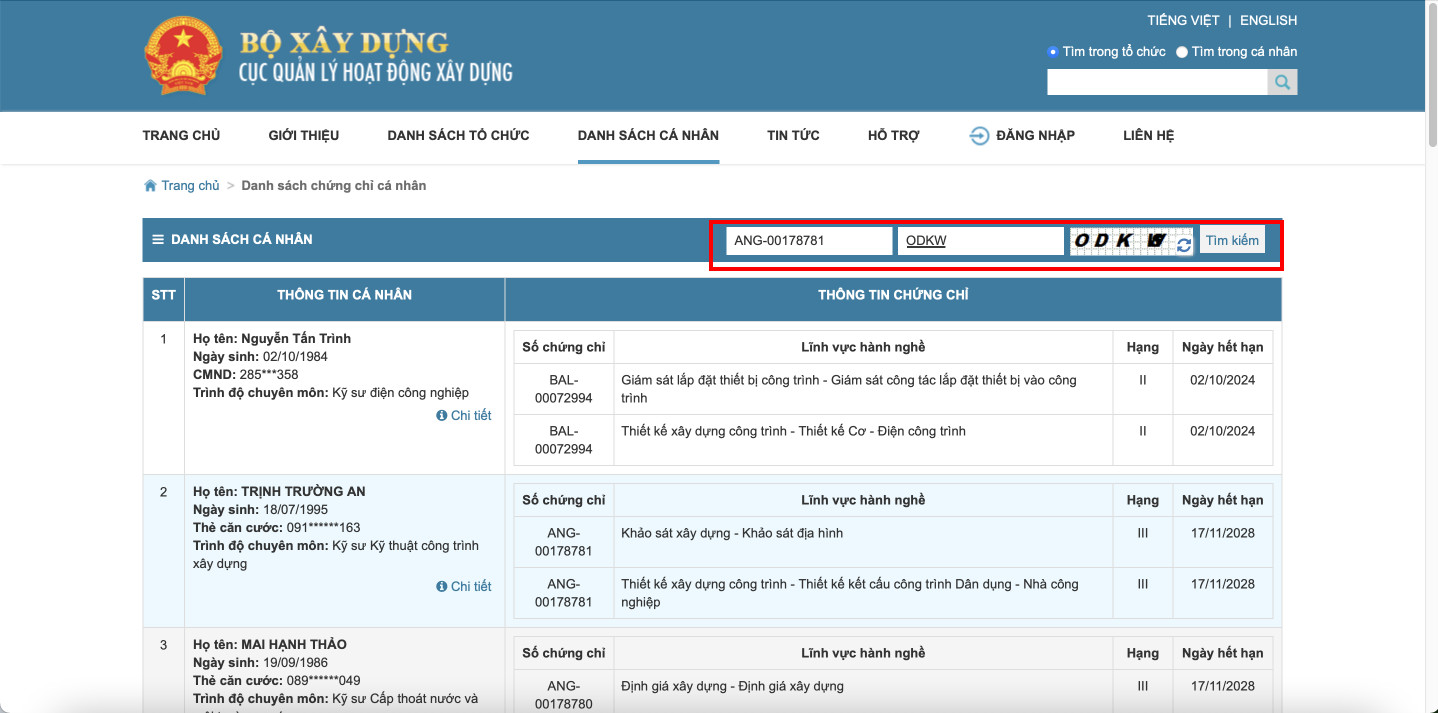Click the magnifier search icon in header

pyautogui.click(x=1282, y=81)
